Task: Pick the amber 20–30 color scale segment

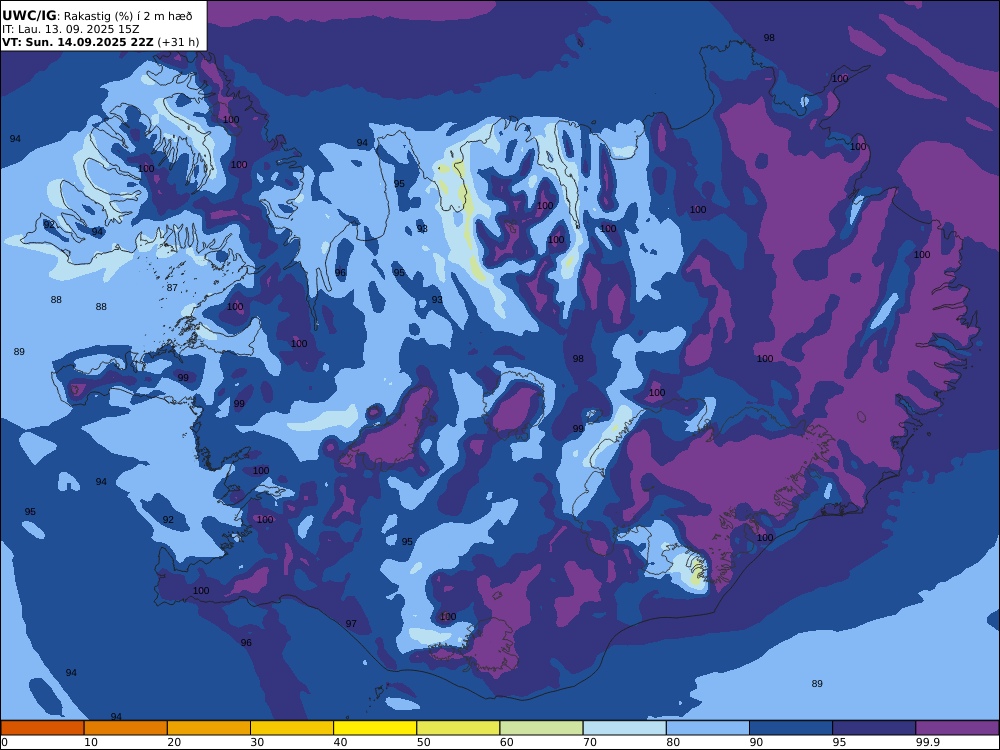Action: point(209,728)
